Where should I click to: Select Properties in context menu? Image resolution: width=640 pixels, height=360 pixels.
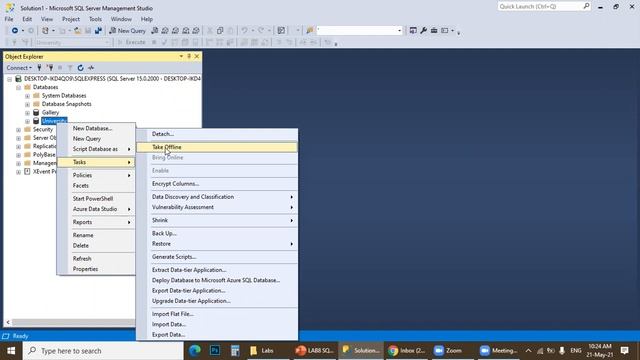click(96, 269)
